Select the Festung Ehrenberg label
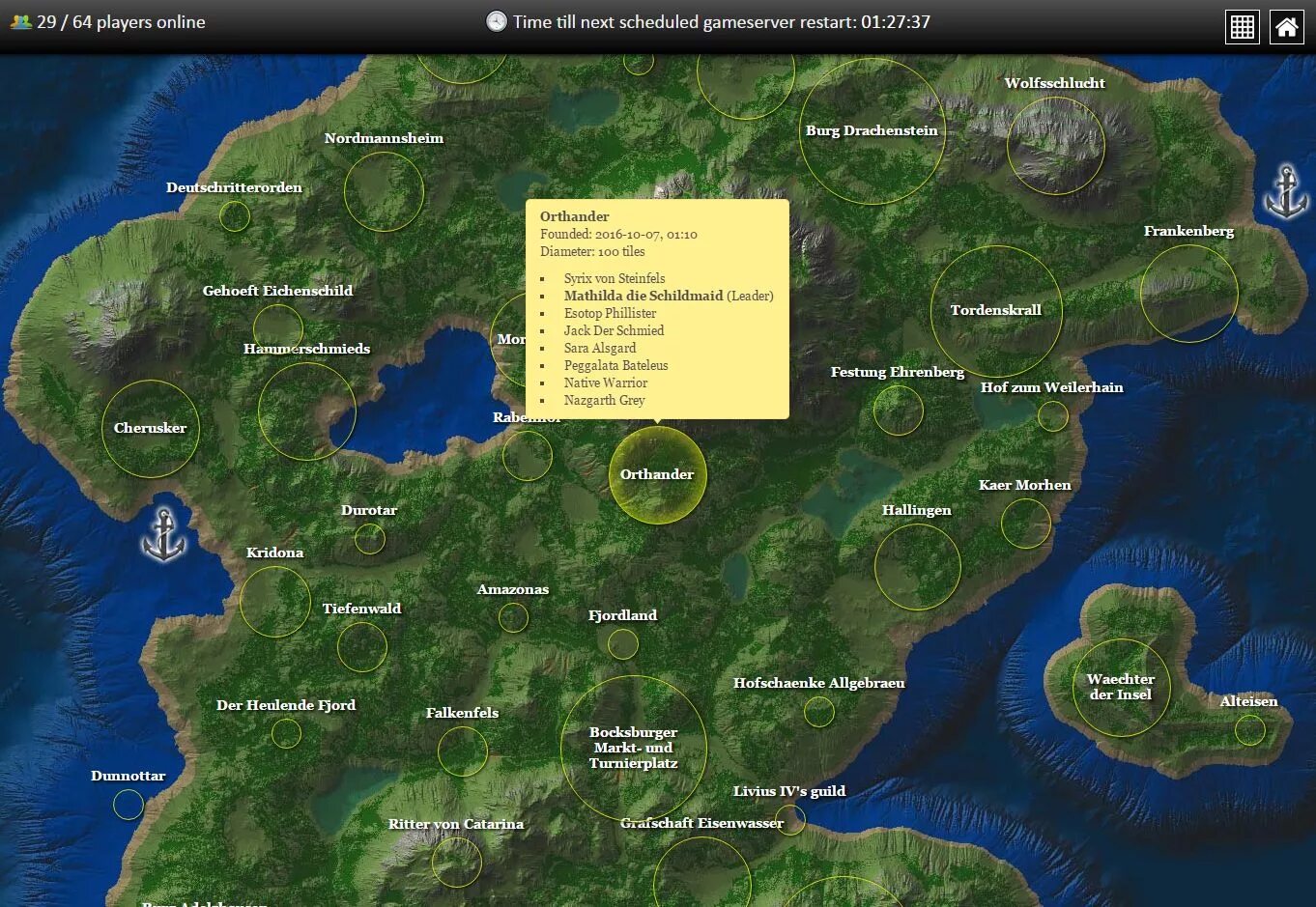This screenshot has height=907, width=1316. (x=898, y=372)
